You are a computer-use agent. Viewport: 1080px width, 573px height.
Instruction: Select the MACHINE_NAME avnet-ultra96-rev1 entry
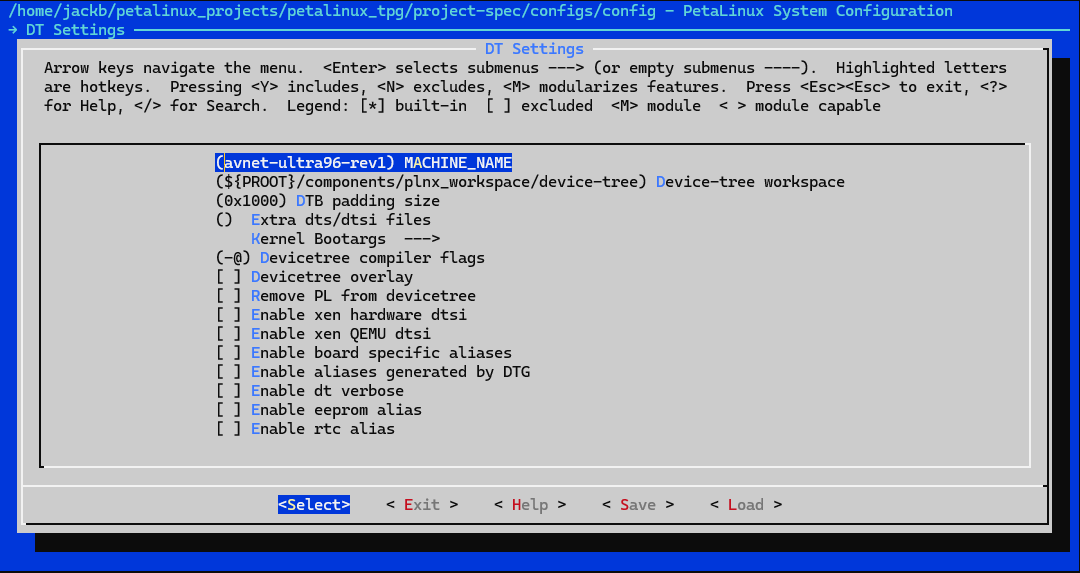[363, 163]
